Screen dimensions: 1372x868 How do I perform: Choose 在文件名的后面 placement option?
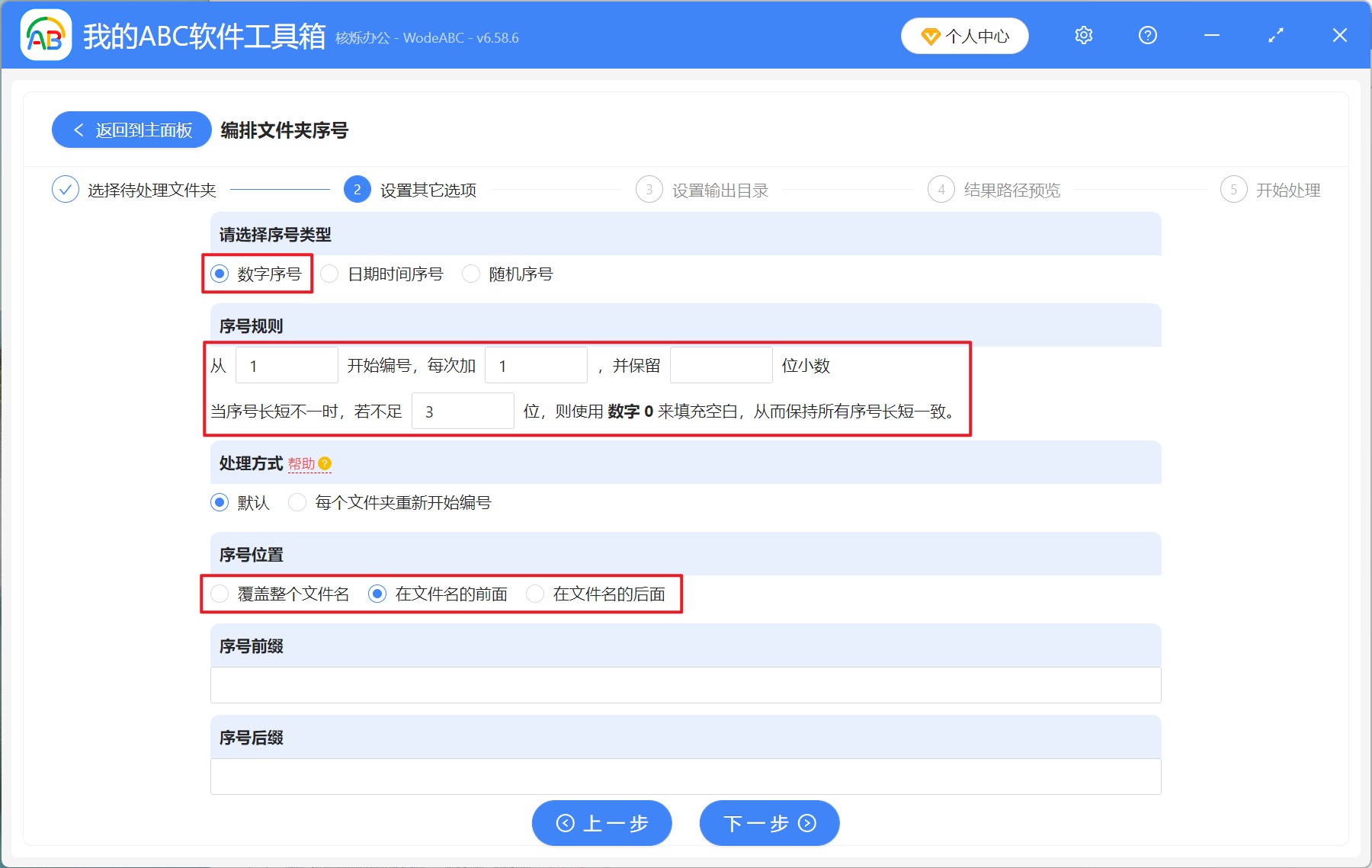pyautogui.click(x=535, y=594)
